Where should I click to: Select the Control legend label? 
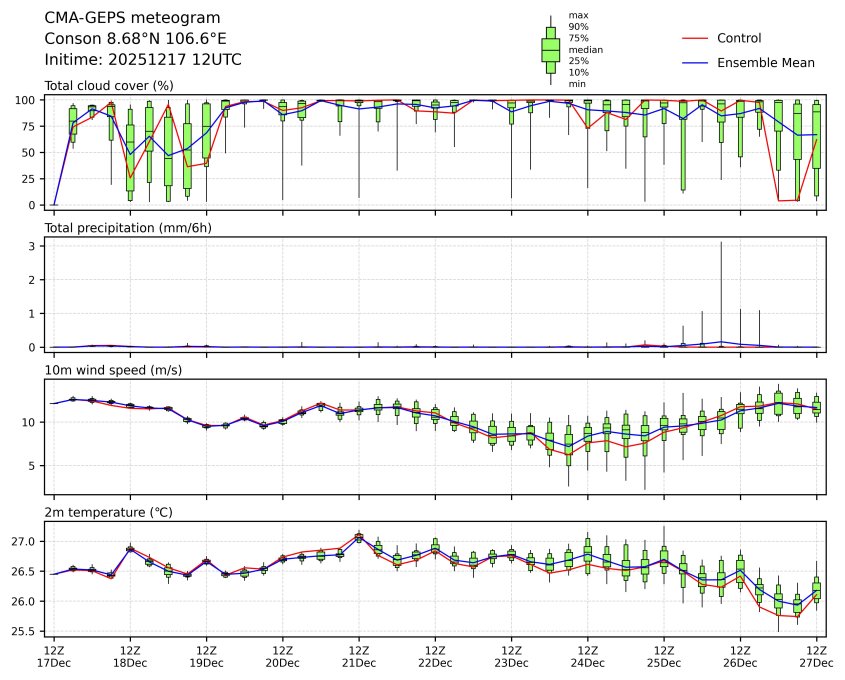[739, 38]
